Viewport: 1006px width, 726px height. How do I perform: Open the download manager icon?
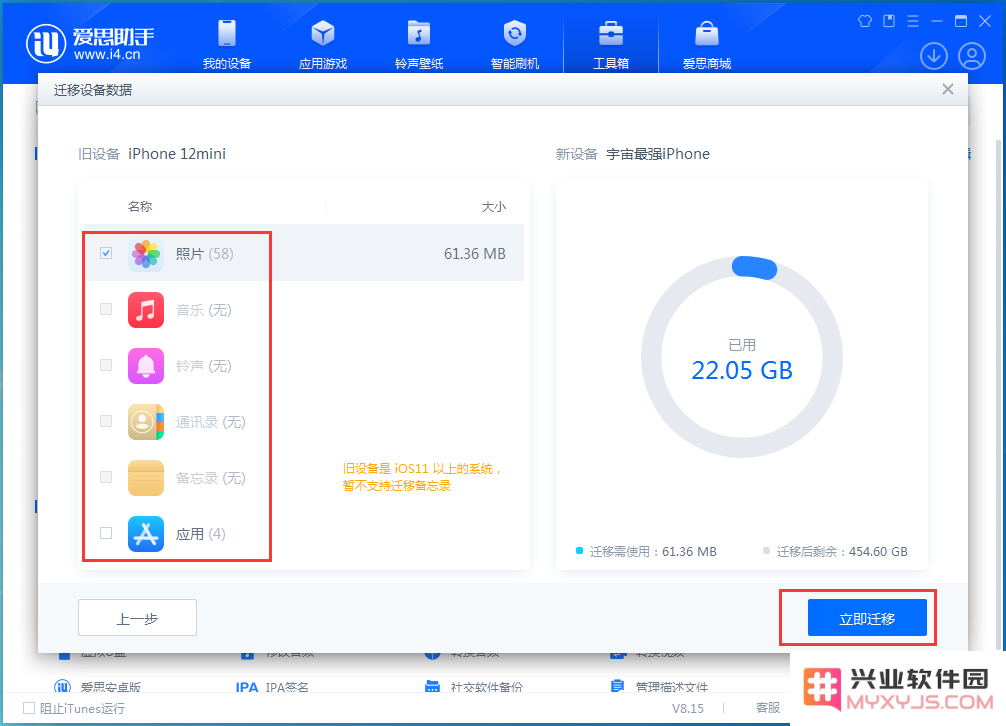coord(934,56)
